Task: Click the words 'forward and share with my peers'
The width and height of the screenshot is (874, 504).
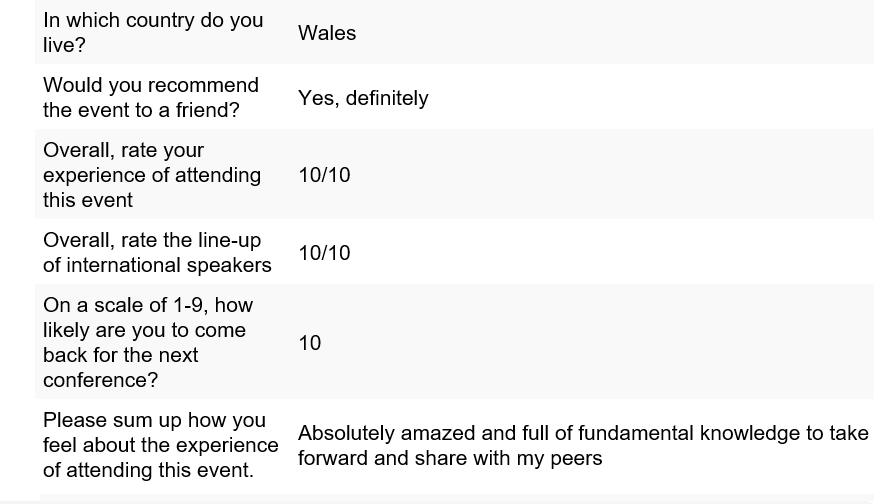Action: coord(450,458)
